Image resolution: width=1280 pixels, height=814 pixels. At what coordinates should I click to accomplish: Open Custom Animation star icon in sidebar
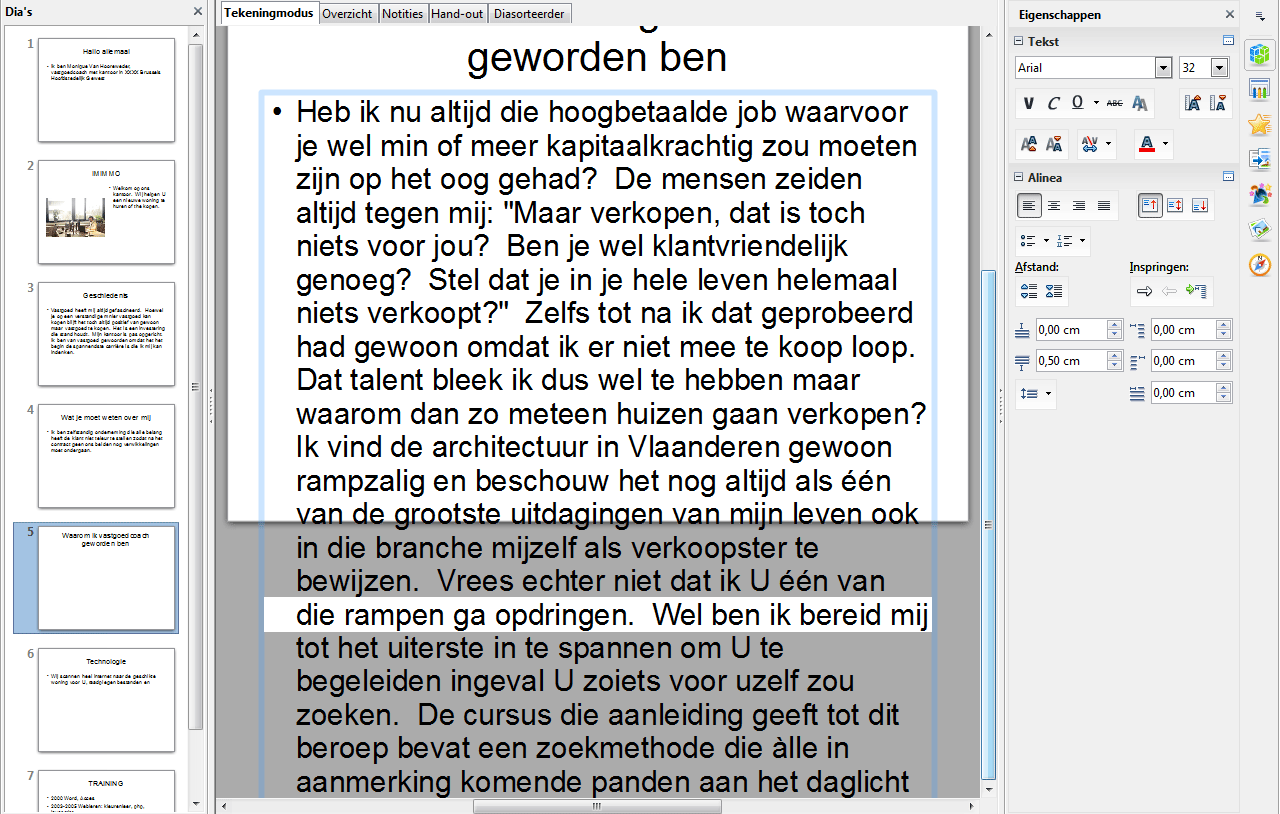coord(1259,125)
